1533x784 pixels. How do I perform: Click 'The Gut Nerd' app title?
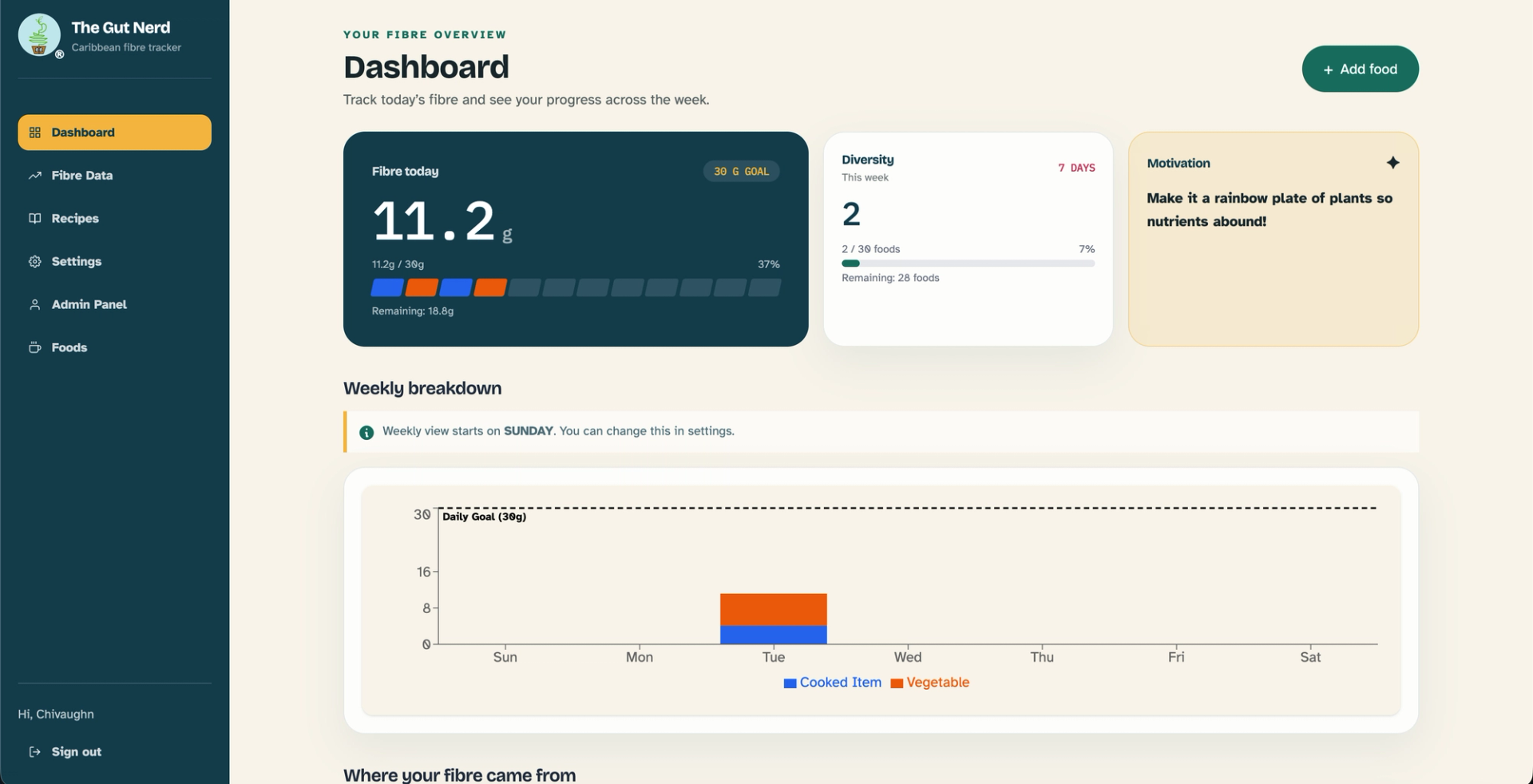(x=121, y=28)
